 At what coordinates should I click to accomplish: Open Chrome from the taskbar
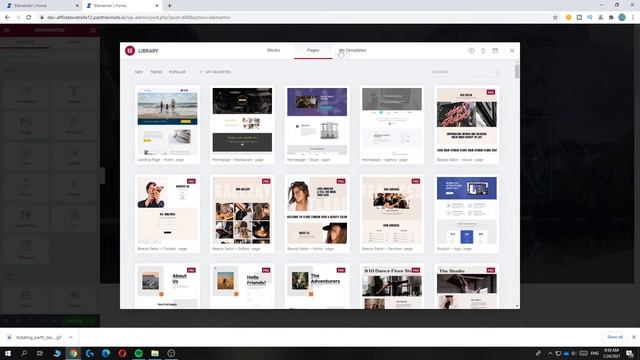[73, 353]
